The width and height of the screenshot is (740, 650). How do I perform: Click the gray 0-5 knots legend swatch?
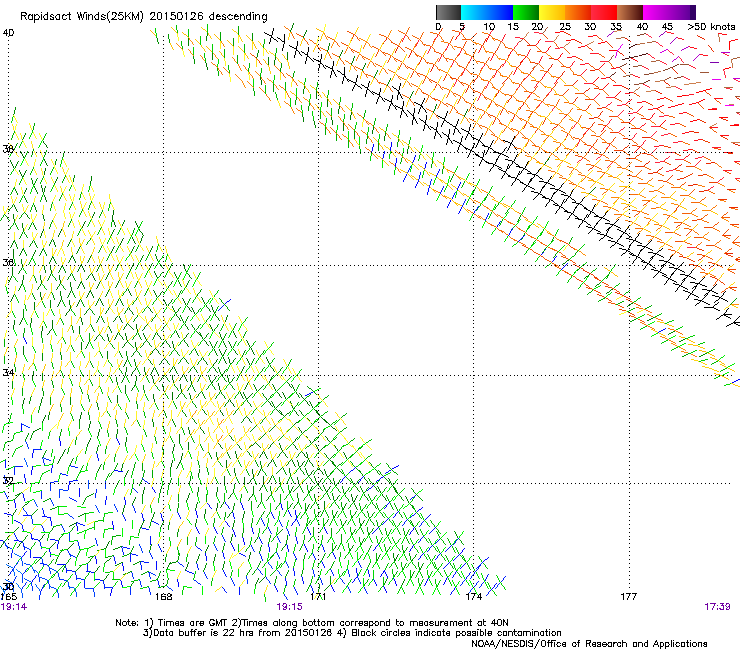click(448, 12)
